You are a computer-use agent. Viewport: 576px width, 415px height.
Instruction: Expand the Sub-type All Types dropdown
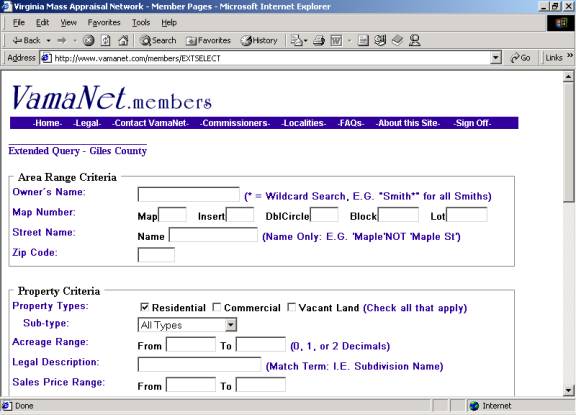click(230, 325)
